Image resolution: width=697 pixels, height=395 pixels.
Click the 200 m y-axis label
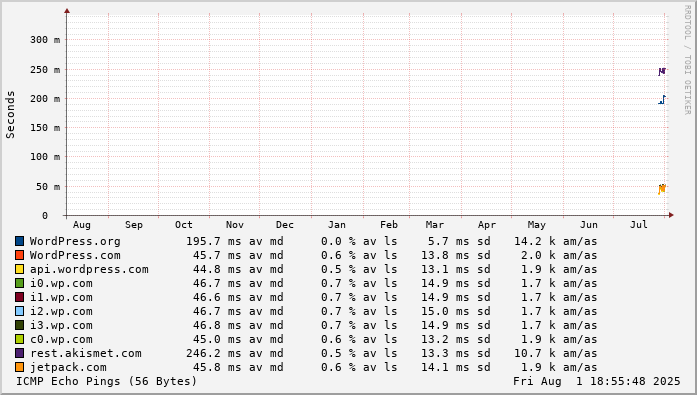tap(45, 99)
